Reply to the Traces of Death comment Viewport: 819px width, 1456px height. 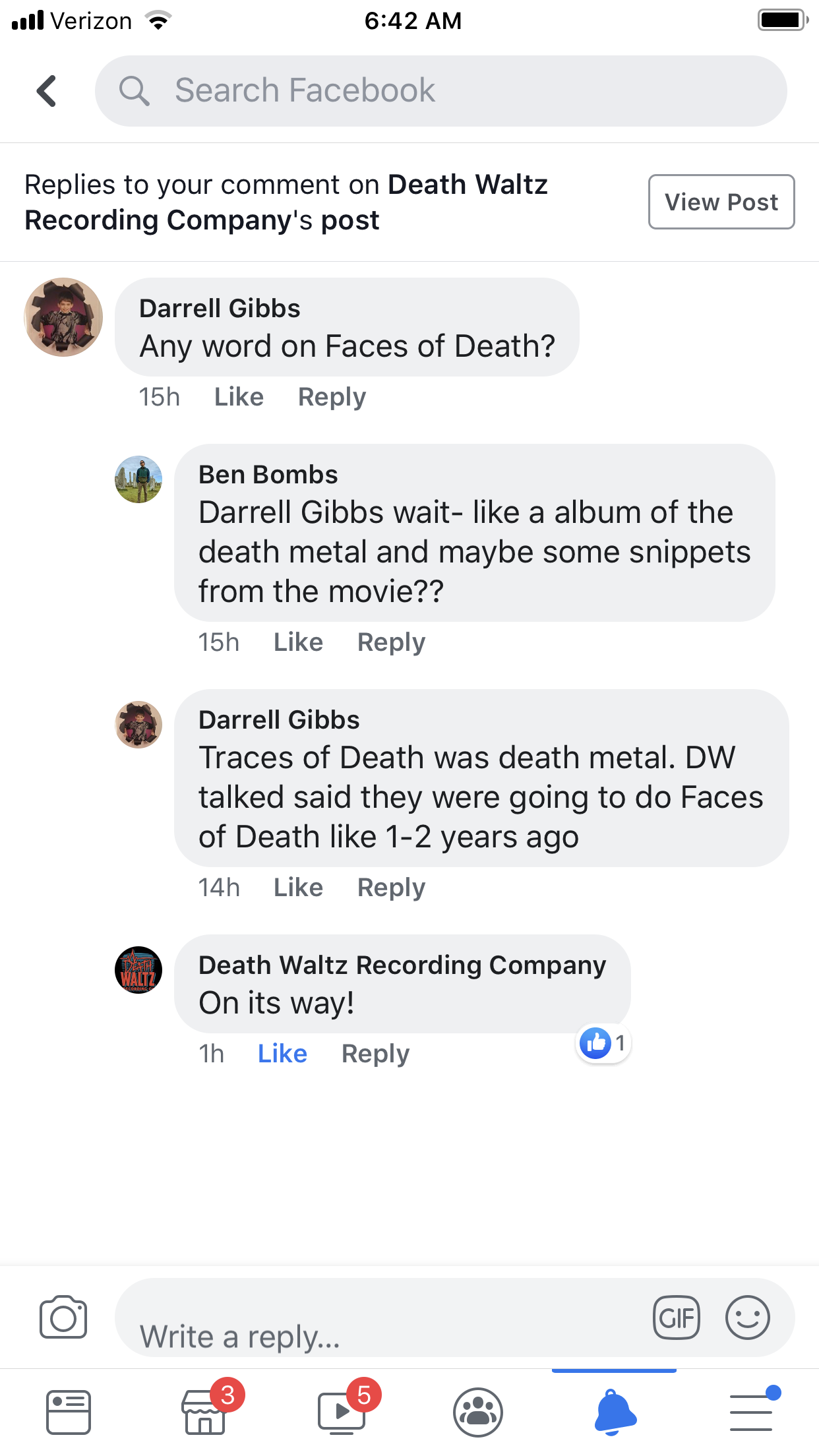(391, 888)
